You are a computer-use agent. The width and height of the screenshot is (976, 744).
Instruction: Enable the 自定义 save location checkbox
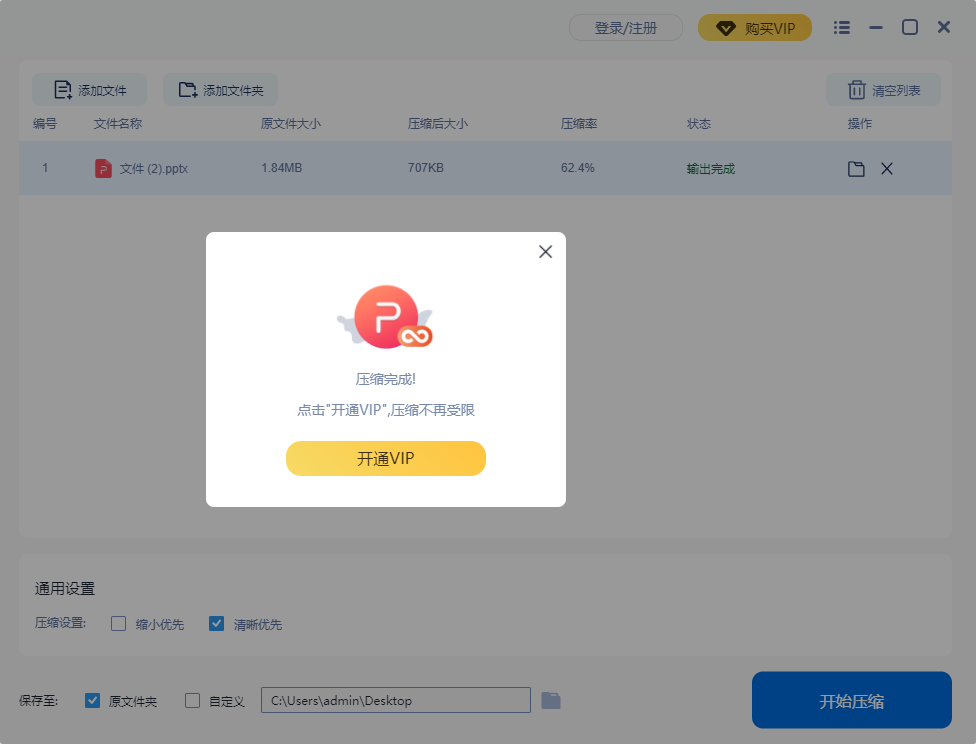[x=192, y=700]
